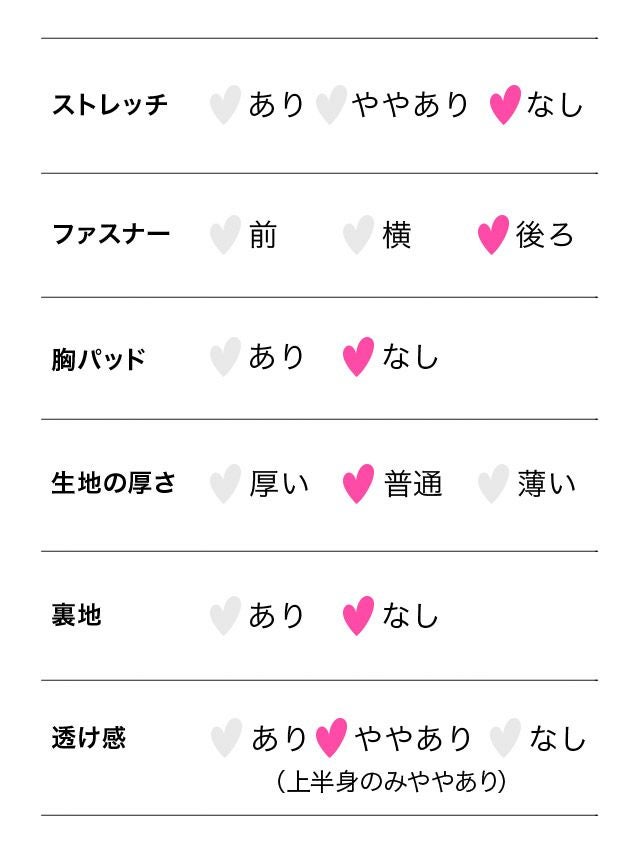Pick the gray heart for 透け感 あり
The height and width of the screenshot is (854, 640).
(x=227, y=739)
